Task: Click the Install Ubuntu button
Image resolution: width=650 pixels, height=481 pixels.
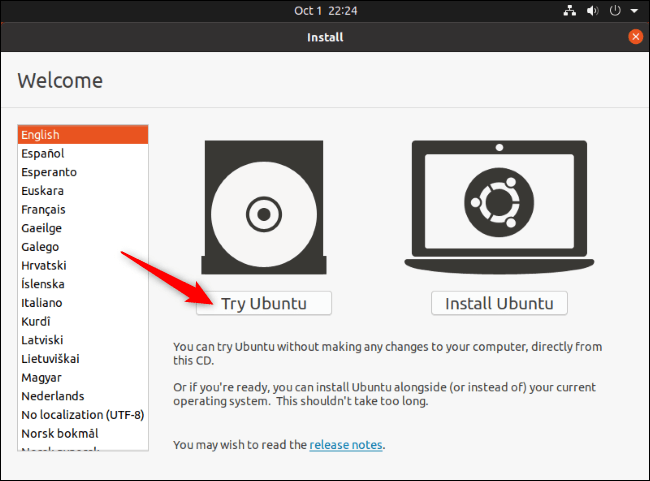Action: tap(499, 303)
